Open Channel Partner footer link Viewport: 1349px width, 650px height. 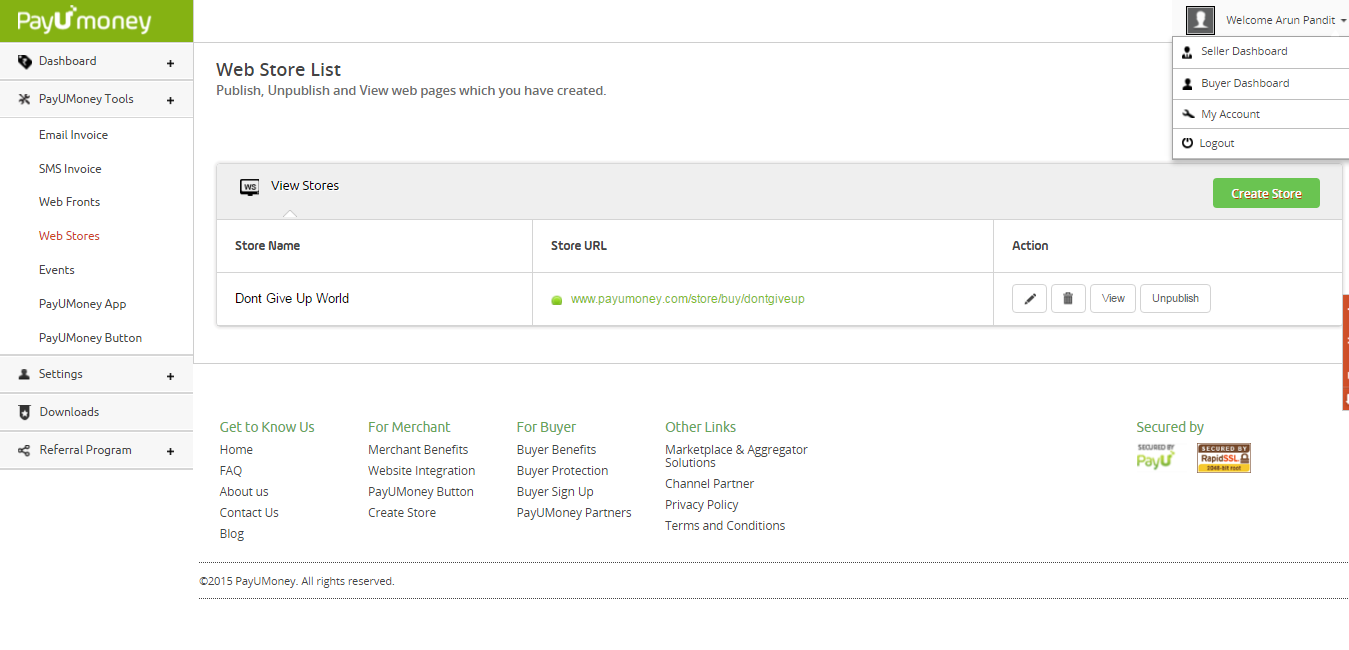[710, 484]
